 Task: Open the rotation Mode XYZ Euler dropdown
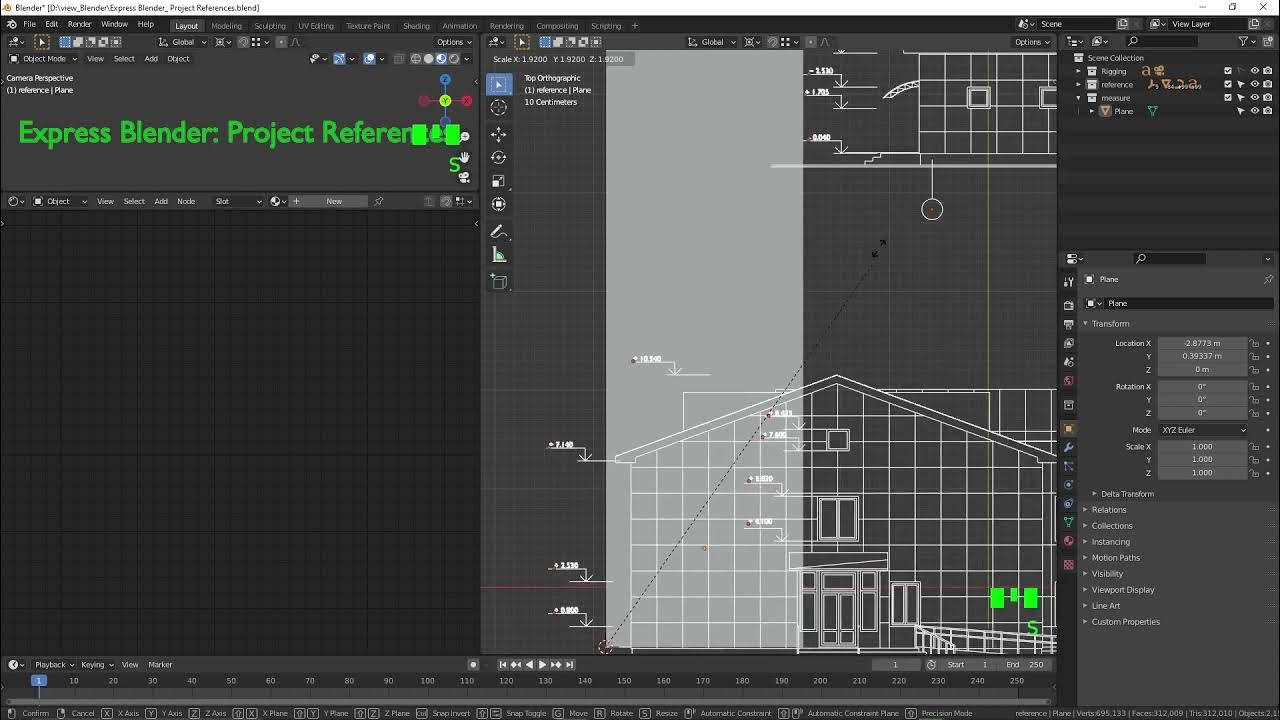[1203, 430]
